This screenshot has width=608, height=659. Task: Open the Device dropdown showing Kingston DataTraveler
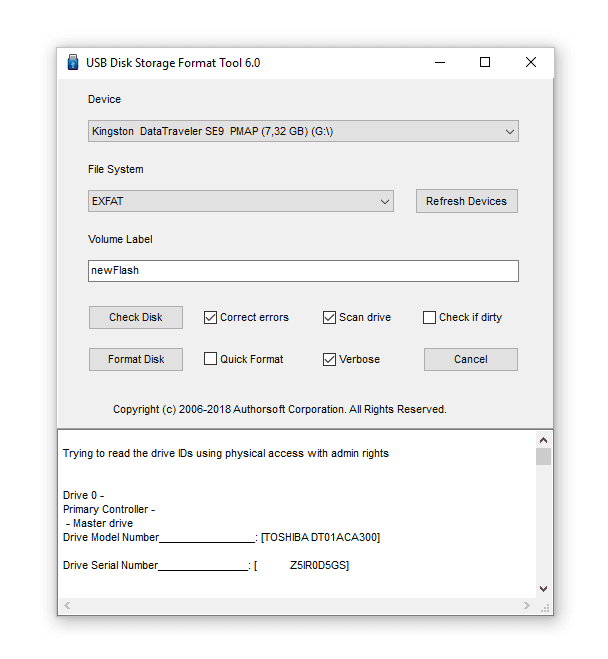click(303, 131)
